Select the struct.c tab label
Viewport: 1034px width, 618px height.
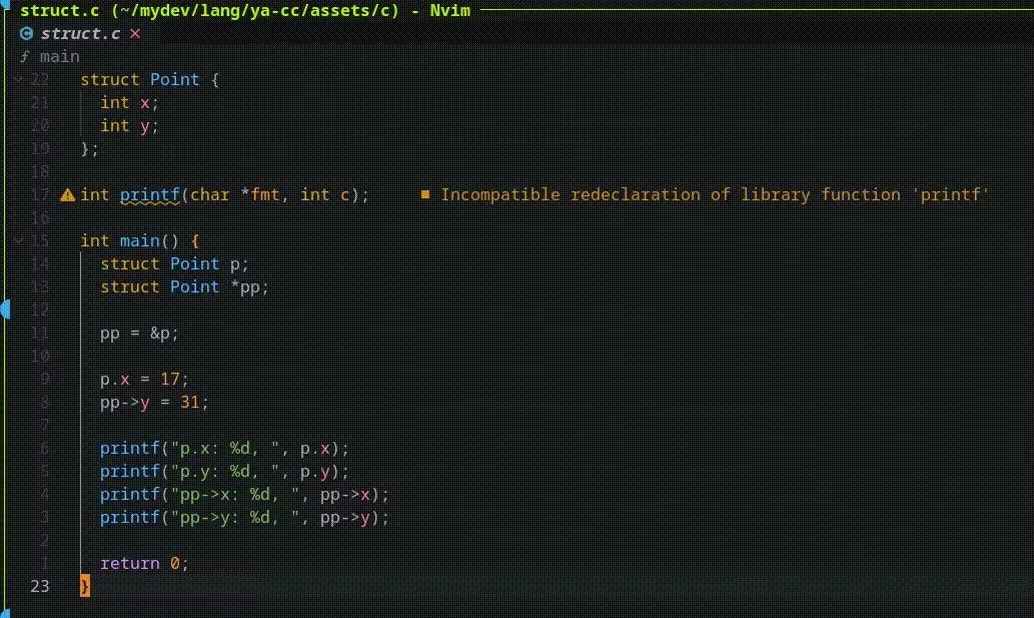pyautogui.click(x=80, y=34)
